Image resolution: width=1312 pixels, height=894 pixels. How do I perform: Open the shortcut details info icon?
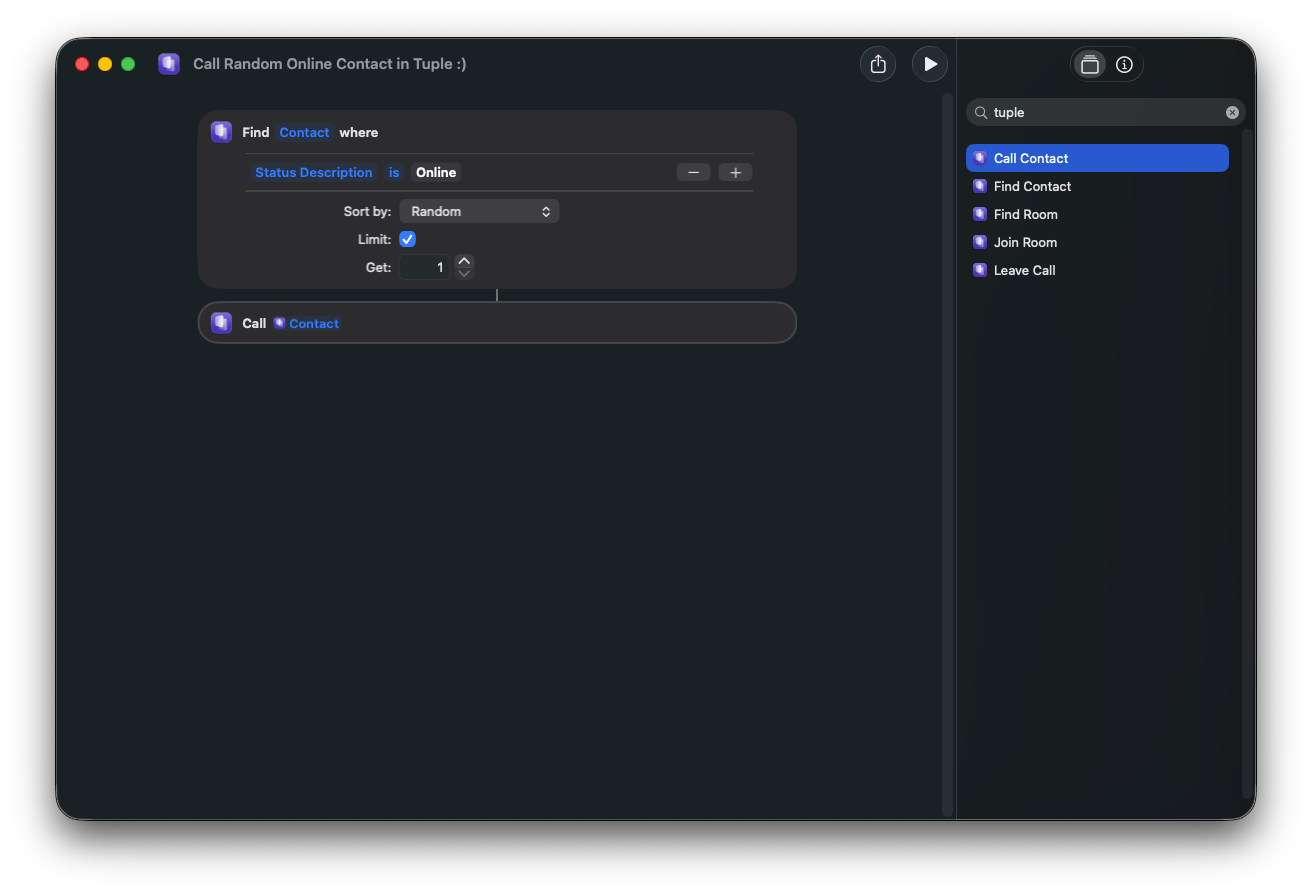[x=1124, y=64]
